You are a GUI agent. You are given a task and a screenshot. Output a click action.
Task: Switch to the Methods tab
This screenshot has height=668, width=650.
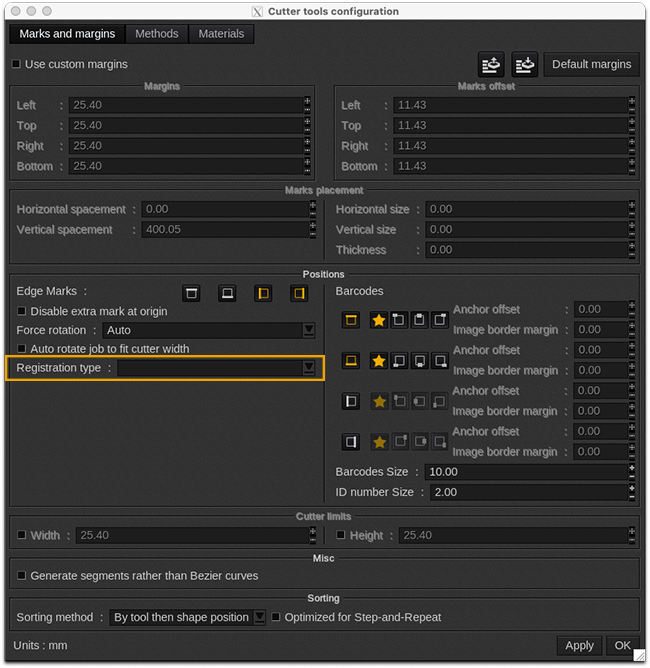click(x=157, y=33)
